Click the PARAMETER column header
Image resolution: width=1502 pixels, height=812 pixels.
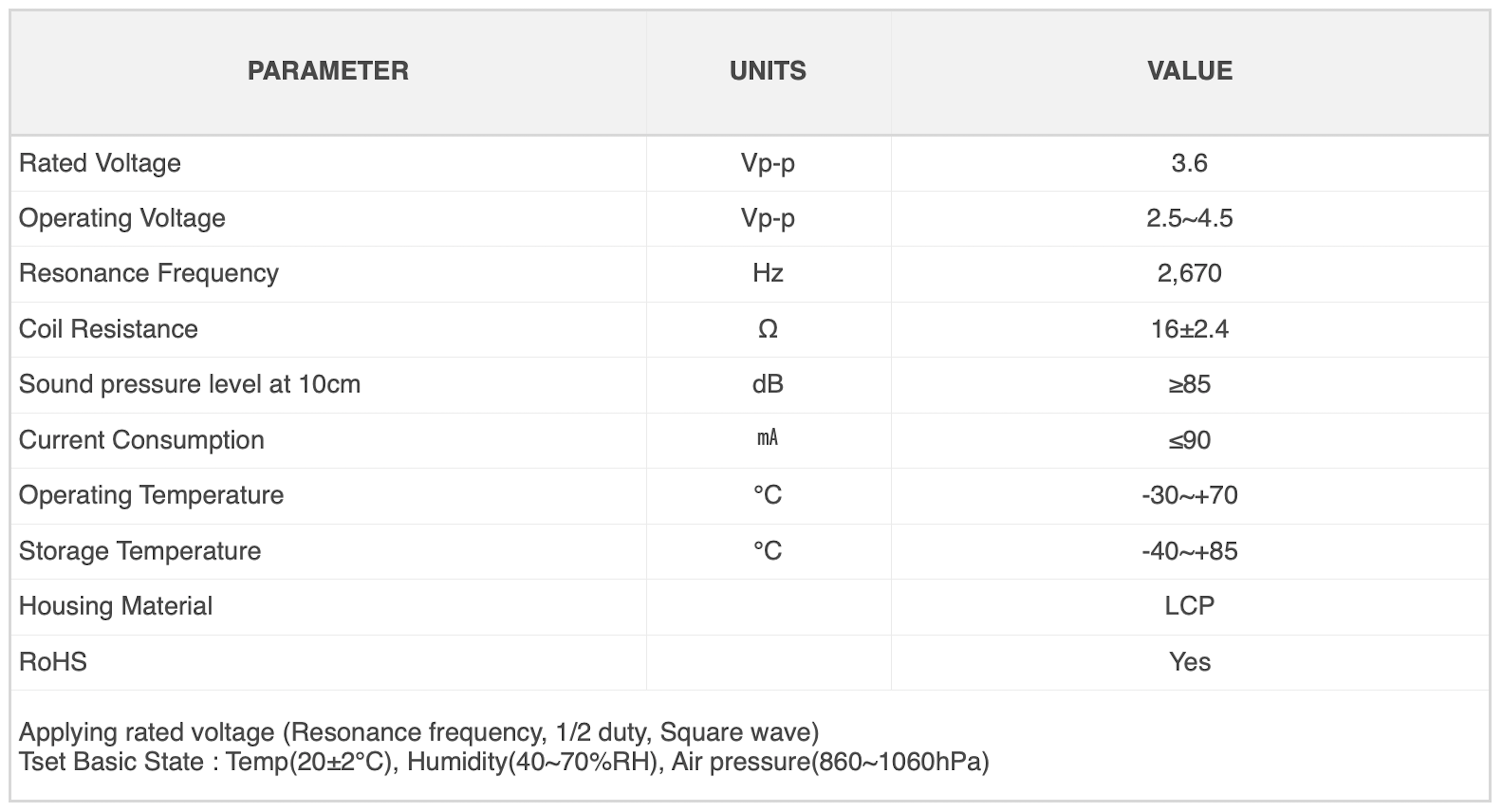point(328,71)
